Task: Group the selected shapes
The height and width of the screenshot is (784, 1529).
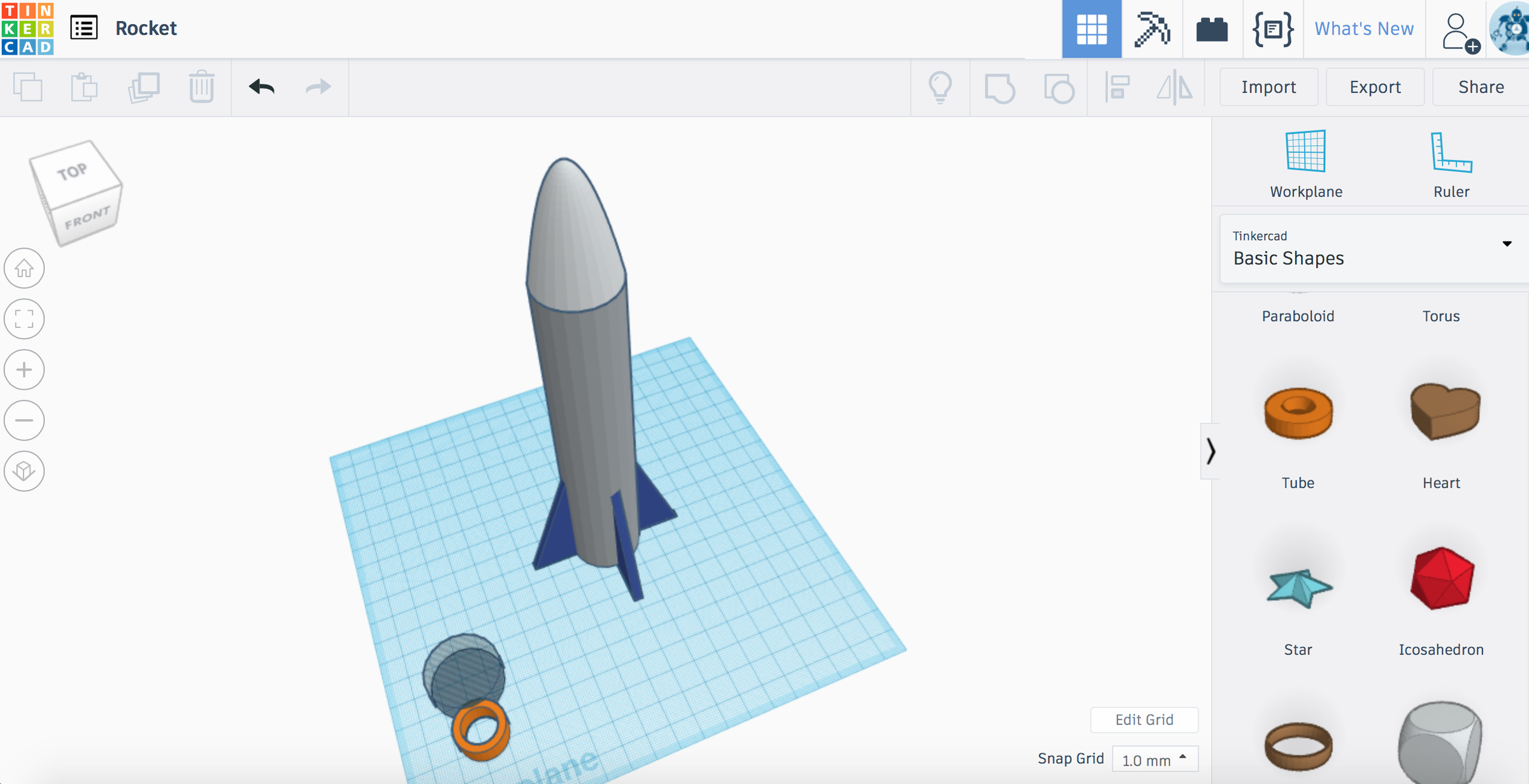Action: tap(999, 88)
